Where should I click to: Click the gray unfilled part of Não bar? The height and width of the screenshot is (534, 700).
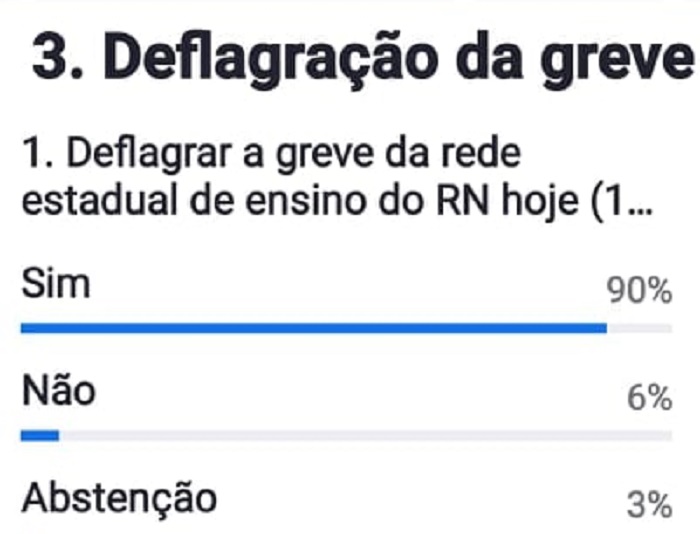point(366,435)
